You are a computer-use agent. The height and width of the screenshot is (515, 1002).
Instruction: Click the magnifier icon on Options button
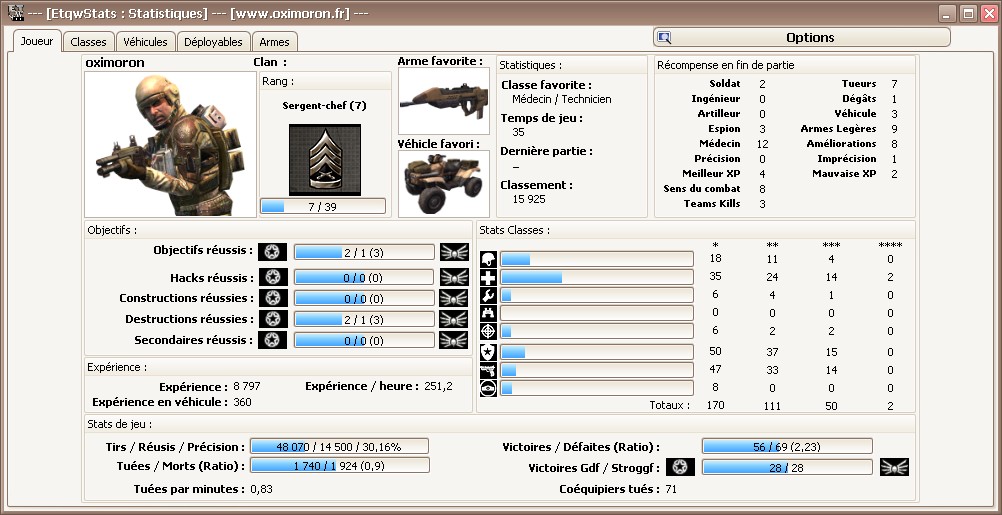[665, 38]
